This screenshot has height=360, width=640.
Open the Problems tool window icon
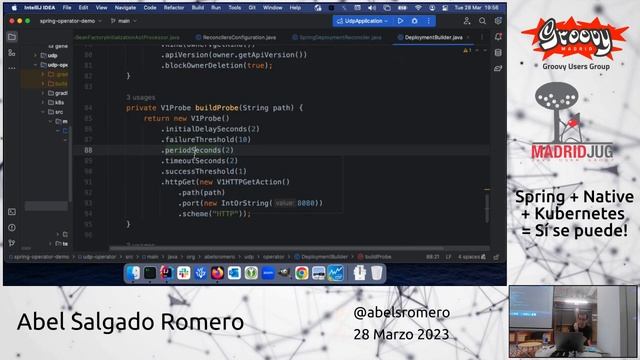coord(12,227)
